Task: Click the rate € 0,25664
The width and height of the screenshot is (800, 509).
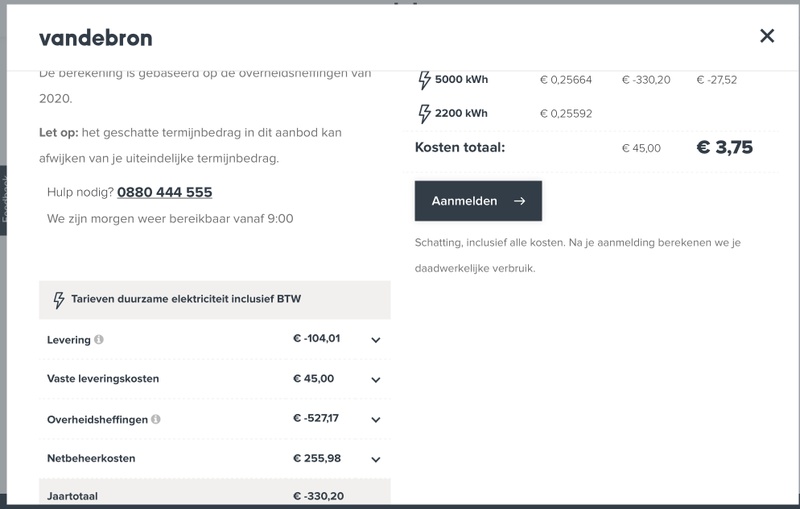Action: pyautogui.click(x=566, y=80)
